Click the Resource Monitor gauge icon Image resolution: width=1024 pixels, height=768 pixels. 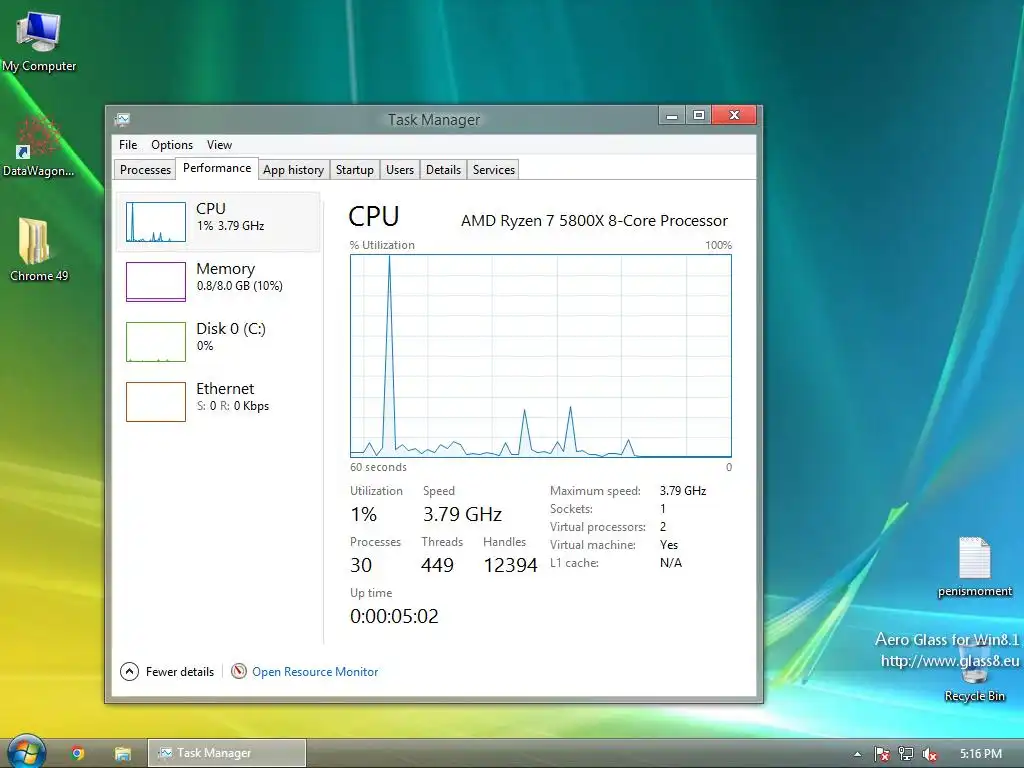coord(239,671)
